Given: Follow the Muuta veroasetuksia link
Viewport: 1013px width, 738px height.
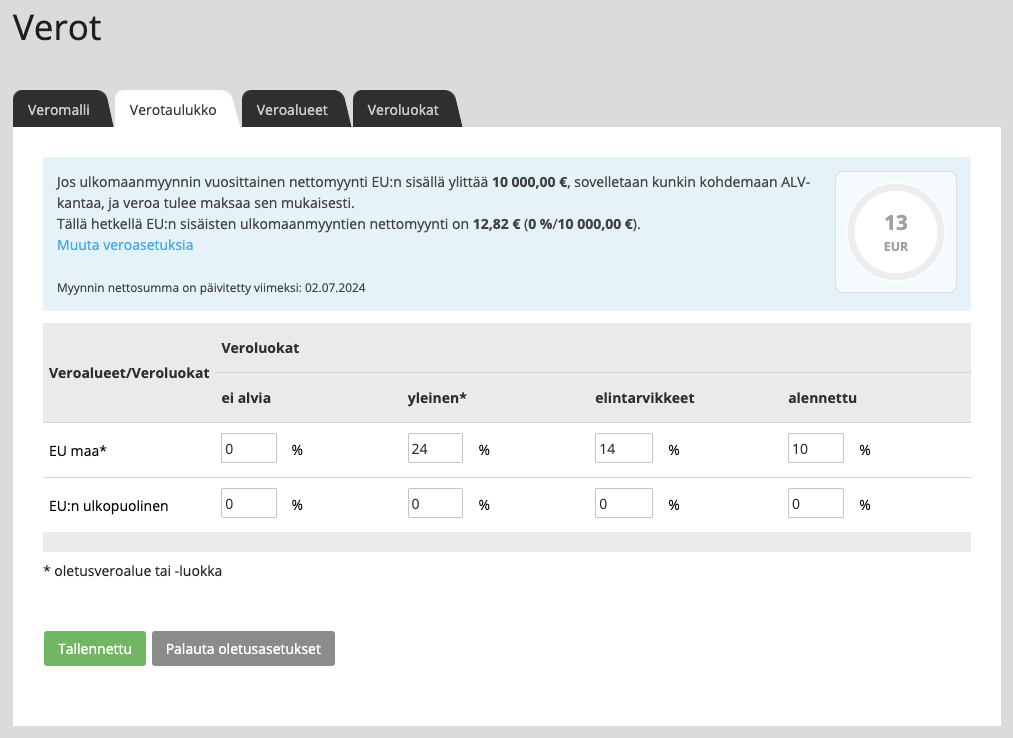Looking at the screenshot, I should coord(125,245).
